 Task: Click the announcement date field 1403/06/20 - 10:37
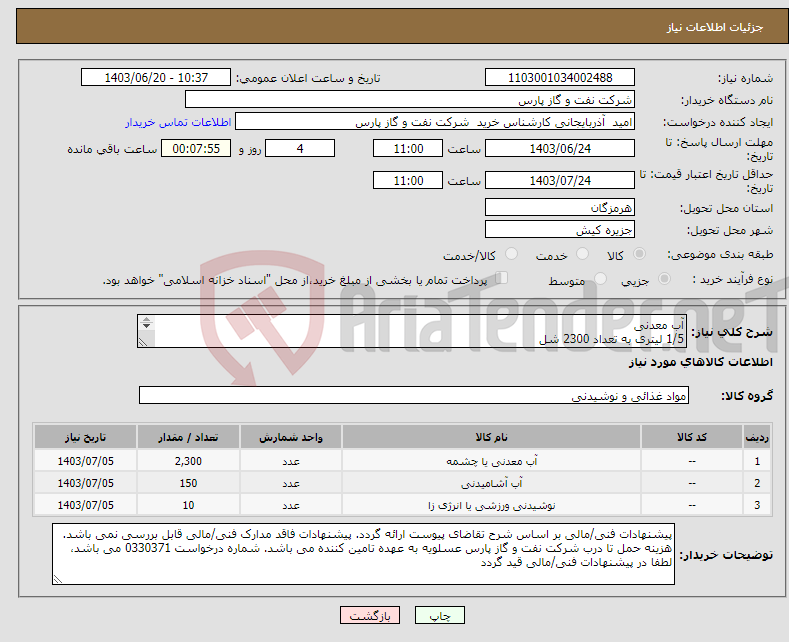click(x=156, y=77)
